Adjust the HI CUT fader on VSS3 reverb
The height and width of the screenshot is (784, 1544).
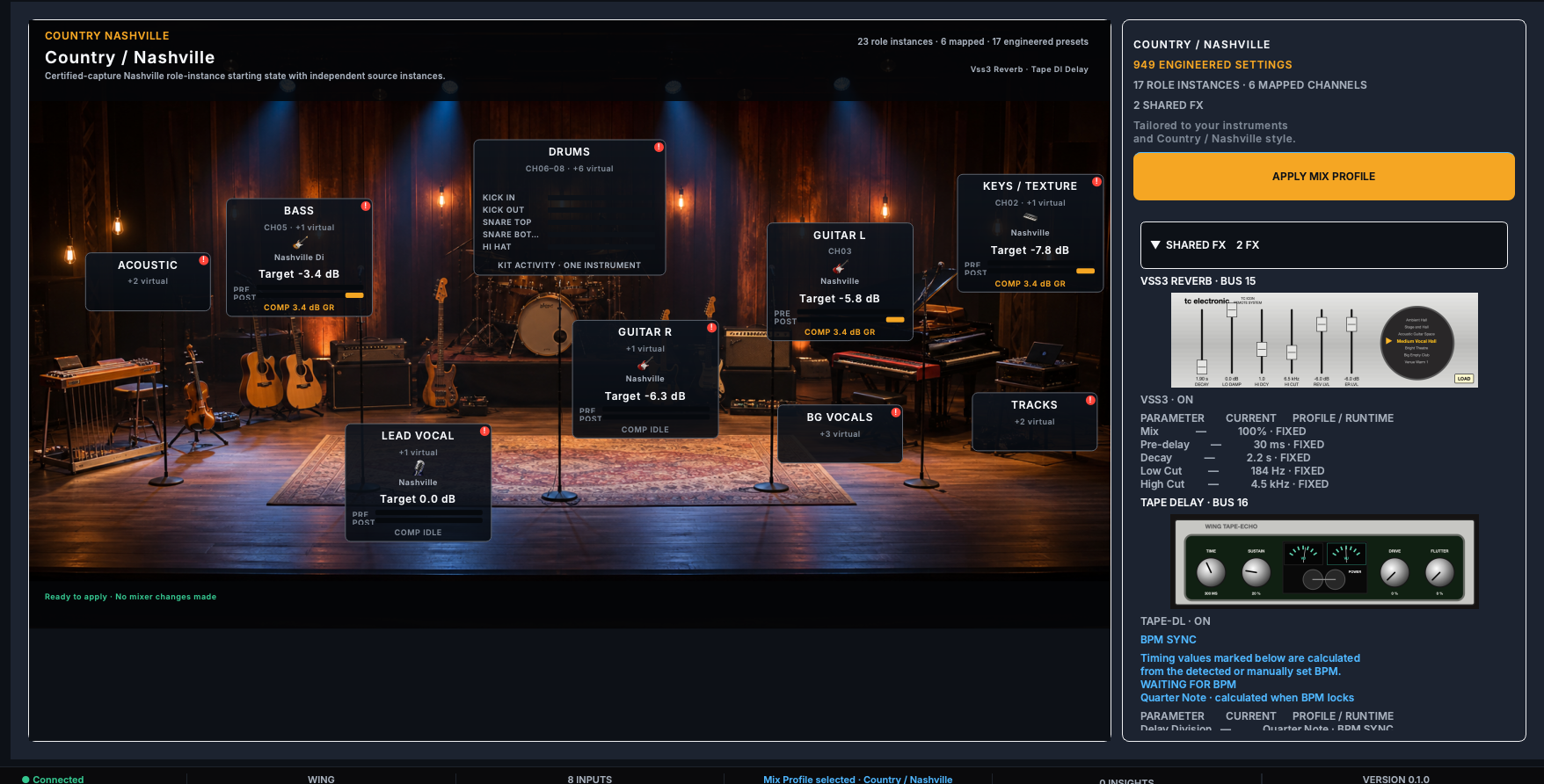[x=1292, y=352]
